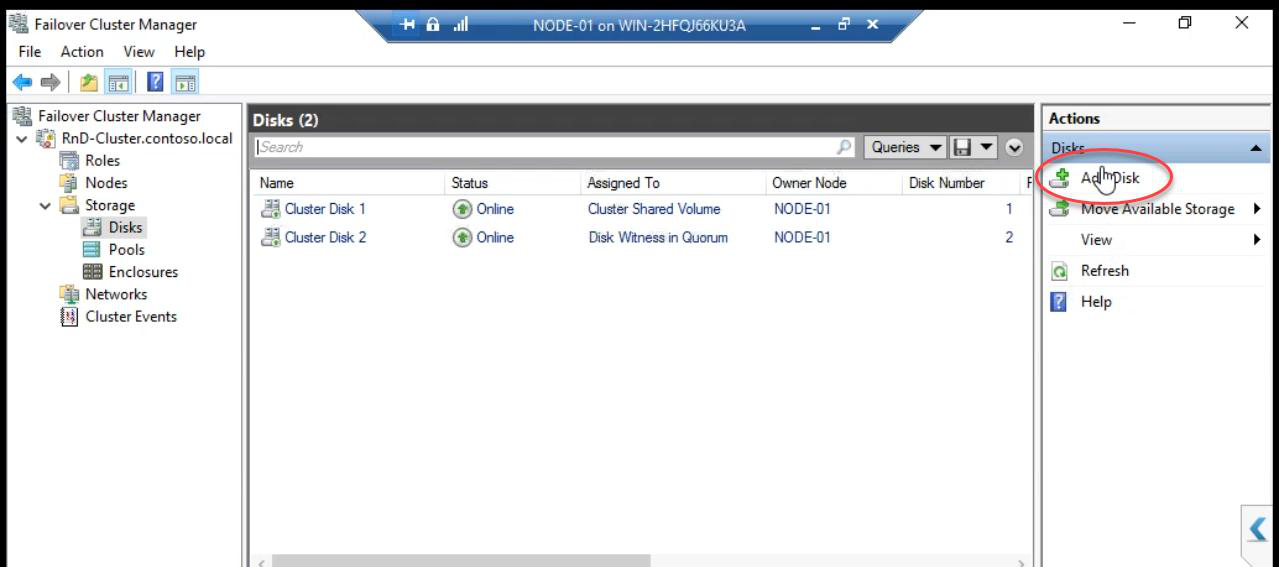Collapse the Storage tree node
The height and width of the screenshot is (567, 1279).
tap(45, 205)
